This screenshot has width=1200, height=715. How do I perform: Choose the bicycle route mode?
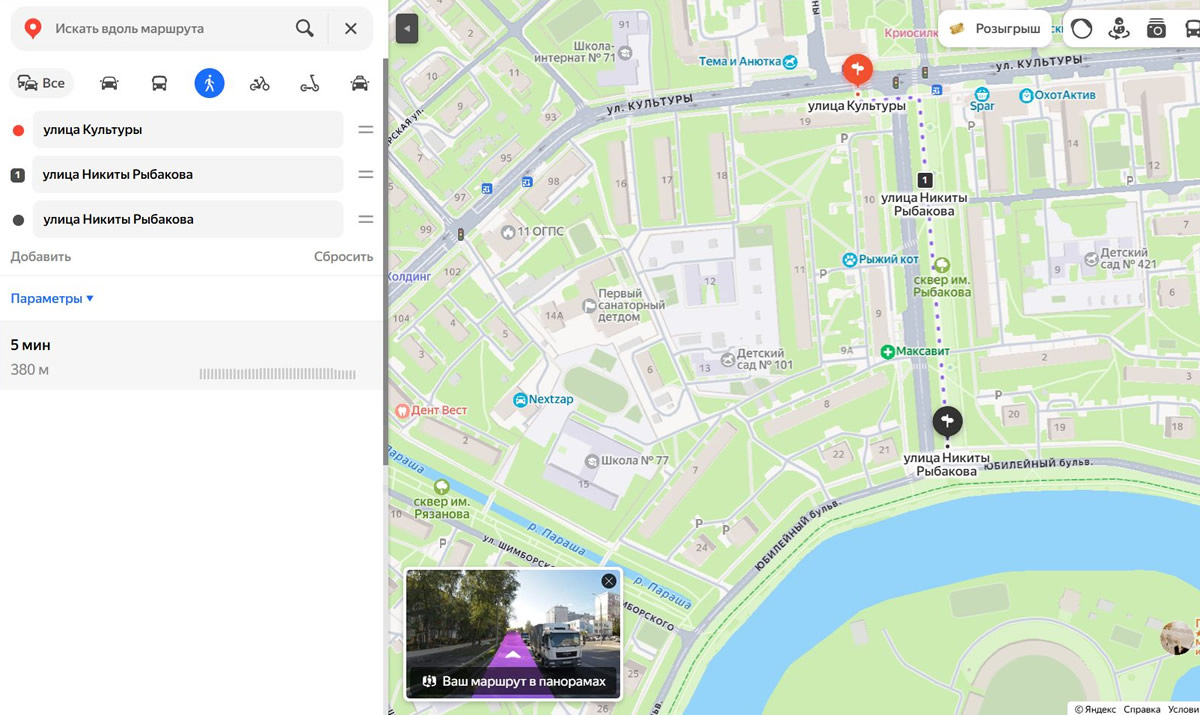[x=259, y=83]
